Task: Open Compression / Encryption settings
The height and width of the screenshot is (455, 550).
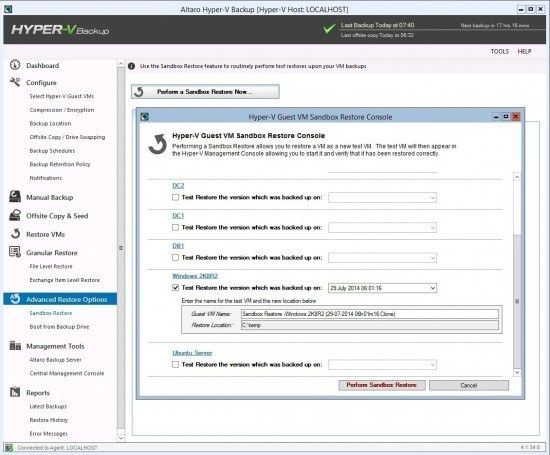Action: pos(62,110)
